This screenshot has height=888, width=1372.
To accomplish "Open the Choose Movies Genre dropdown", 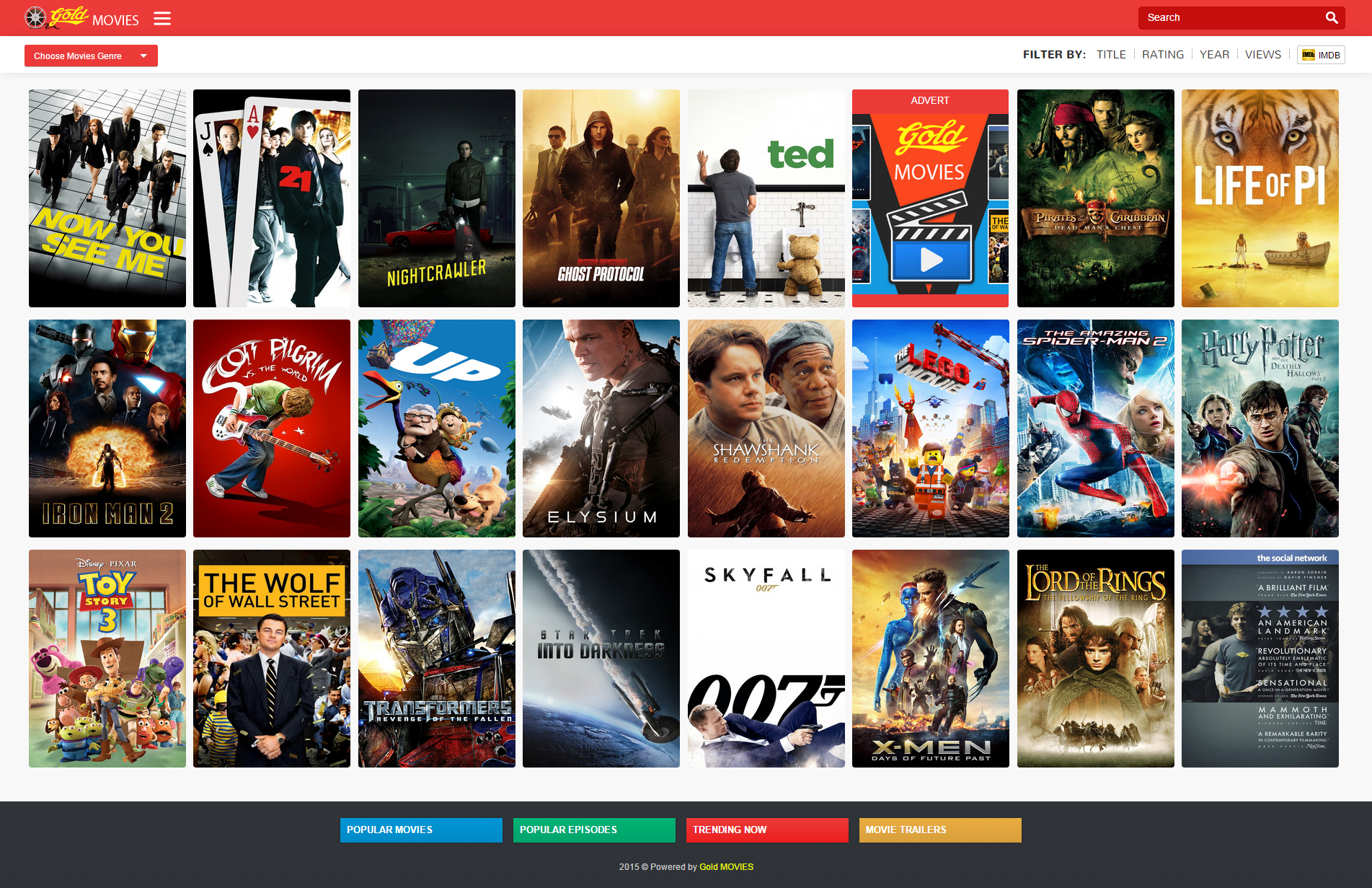I will [x=91, y=56].
